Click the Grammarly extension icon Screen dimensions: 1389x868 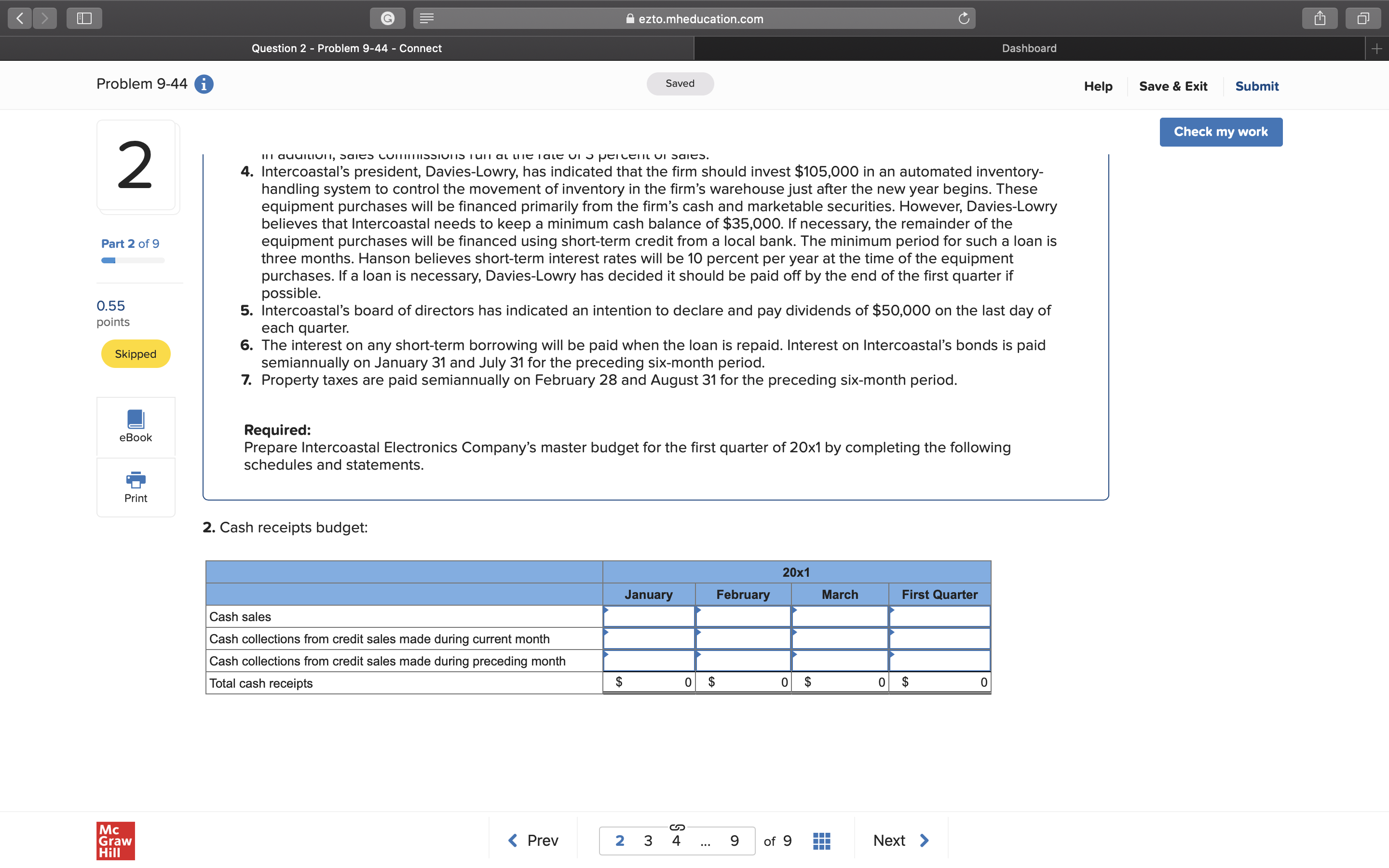[x=388, y=18]
